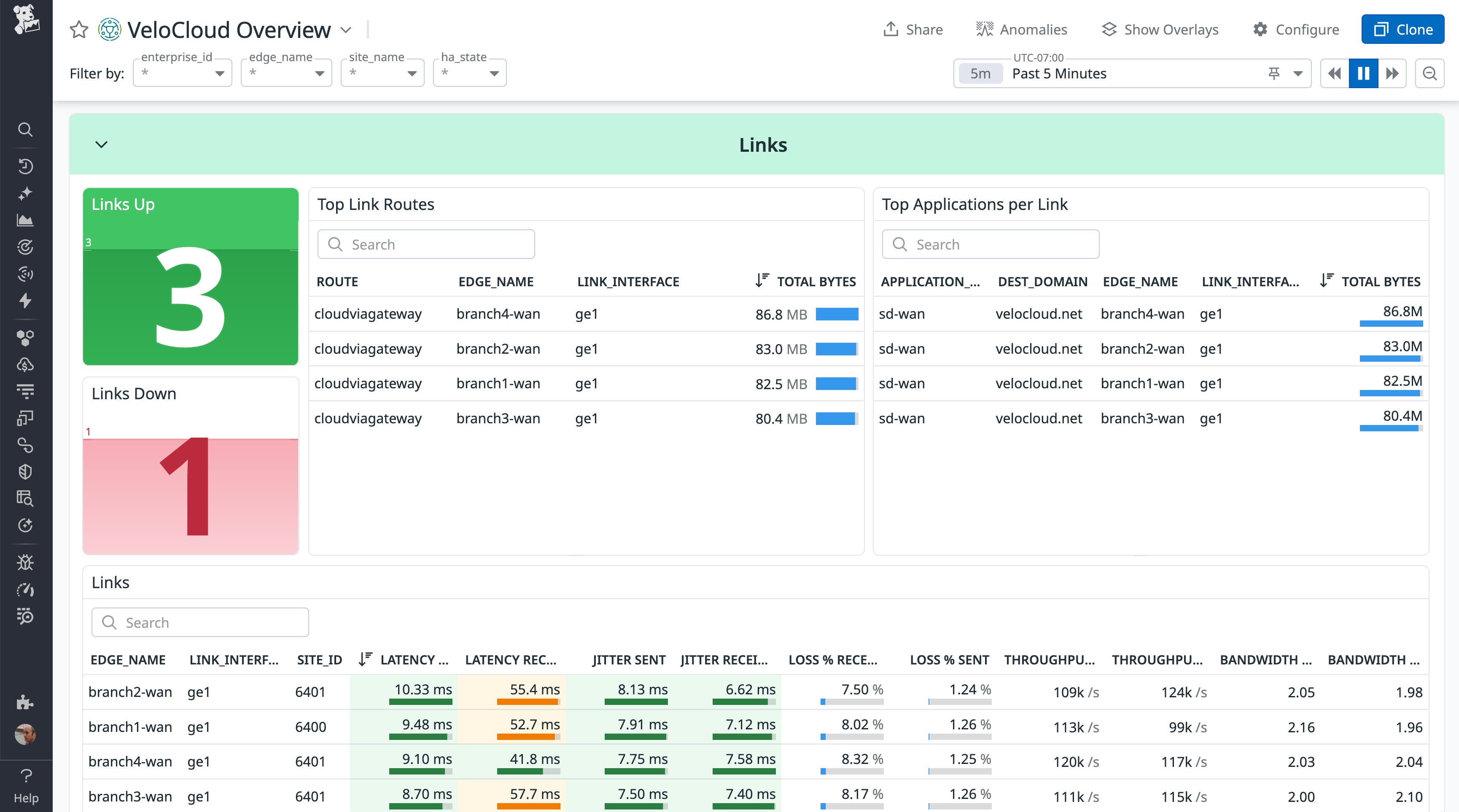The width and height of the screenshot is (1459, 812).
Task: Click the Datadog dog logo at top left
Action: click(x=25, y=19)
